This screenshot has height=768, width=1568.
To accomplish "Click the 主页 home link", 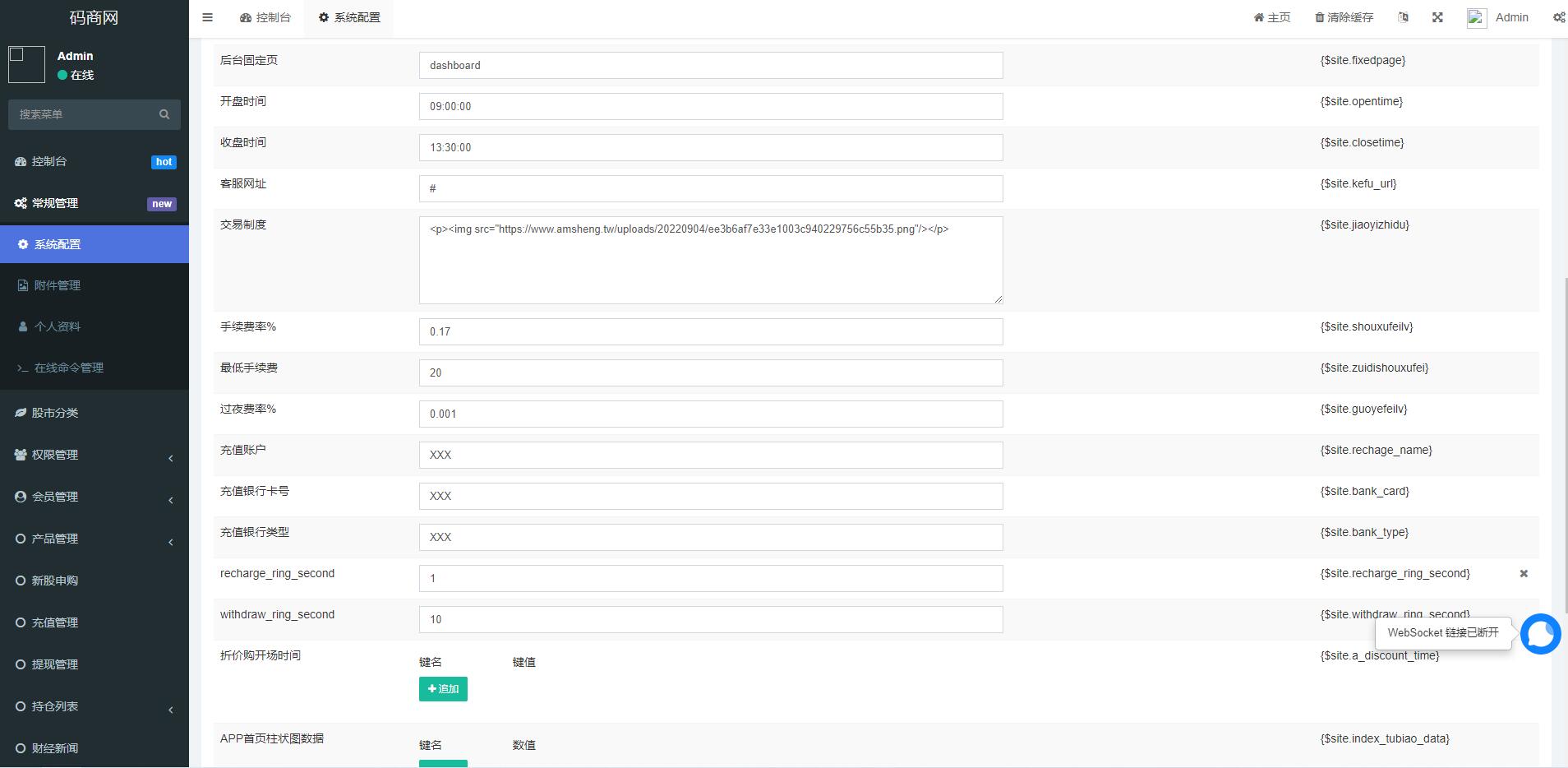I will click(x=1272, y=17).
